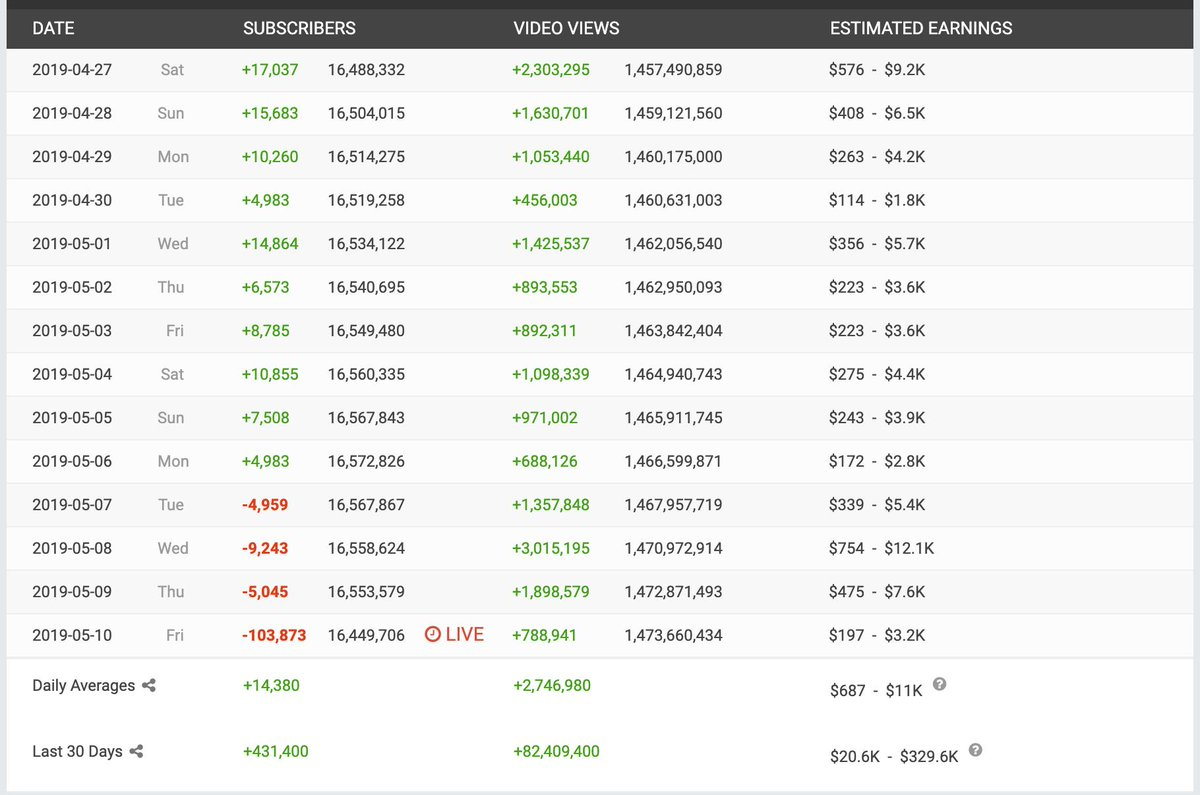Select the 2019-04-27 date row
The image size is (1200, 795).
[600, 70]
